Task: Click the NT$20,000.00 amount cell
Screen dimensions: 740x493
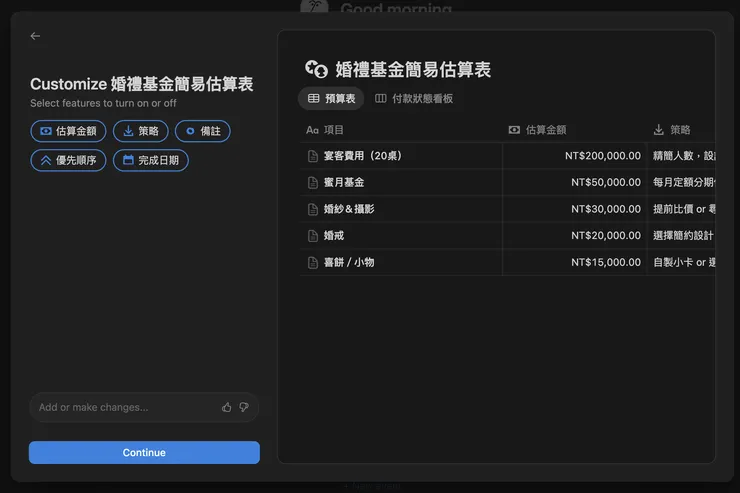Action: [575, 235]
